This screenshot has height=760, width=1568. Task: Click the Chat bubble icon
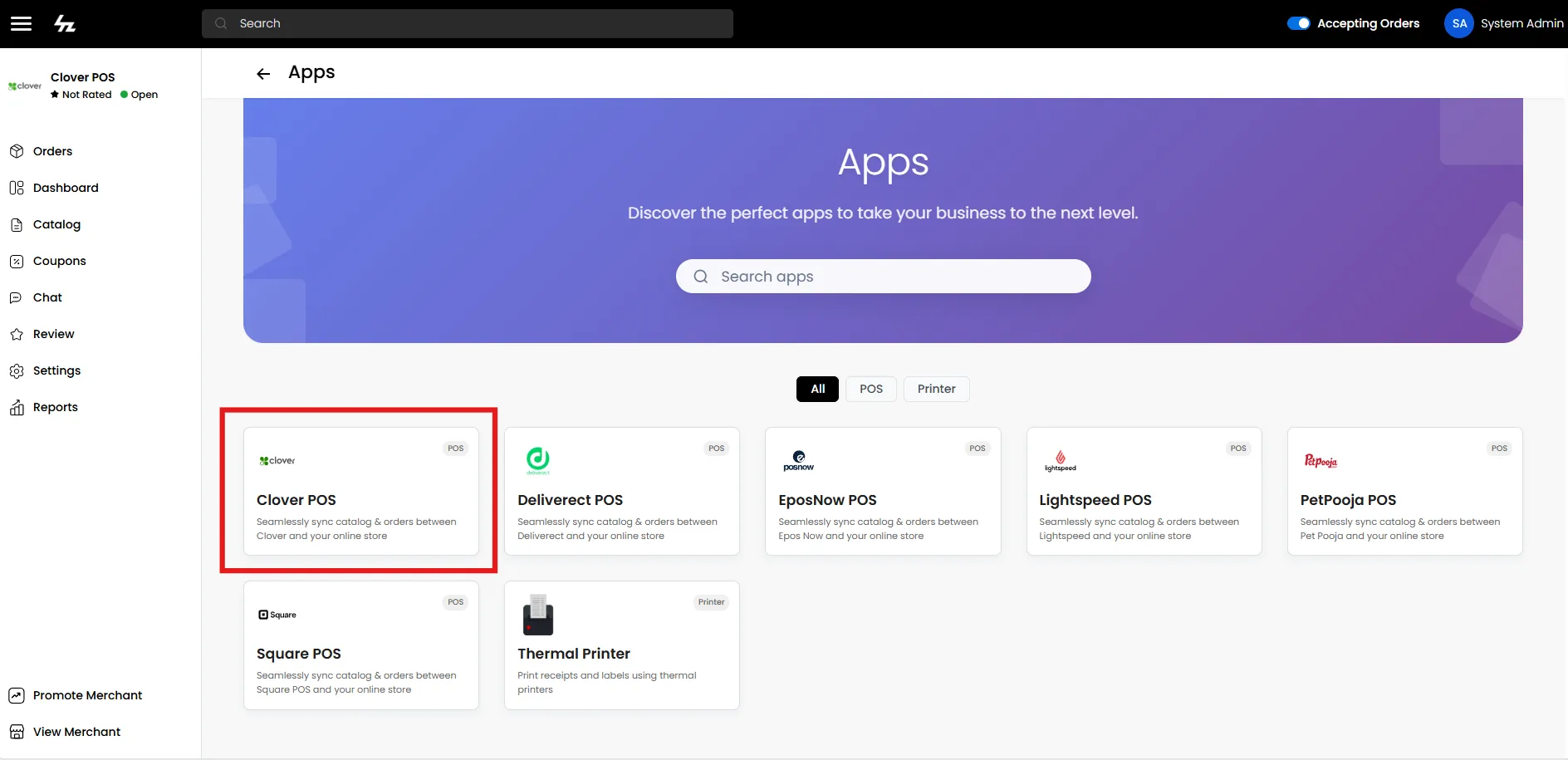(17, 297)
